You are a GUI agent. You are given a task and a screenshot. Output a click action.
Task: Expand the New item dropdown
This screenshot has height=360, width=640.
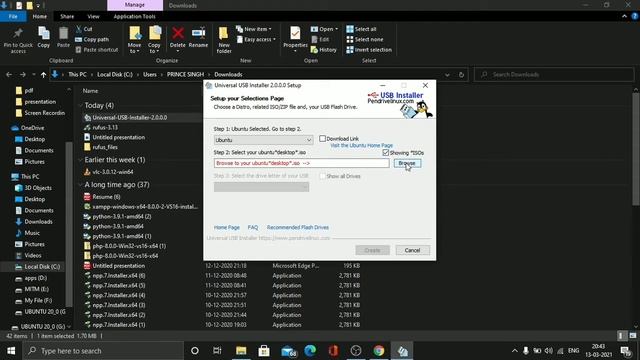253,29
